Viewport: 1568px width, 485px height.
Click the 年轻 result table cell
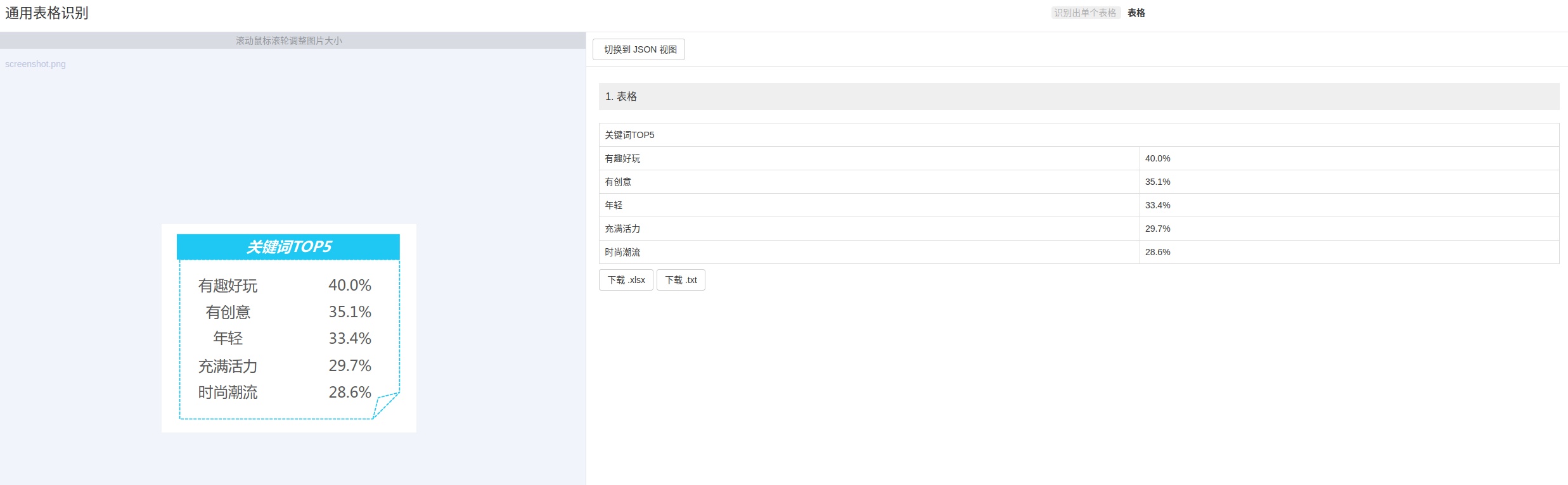click(x=614, y=205)
